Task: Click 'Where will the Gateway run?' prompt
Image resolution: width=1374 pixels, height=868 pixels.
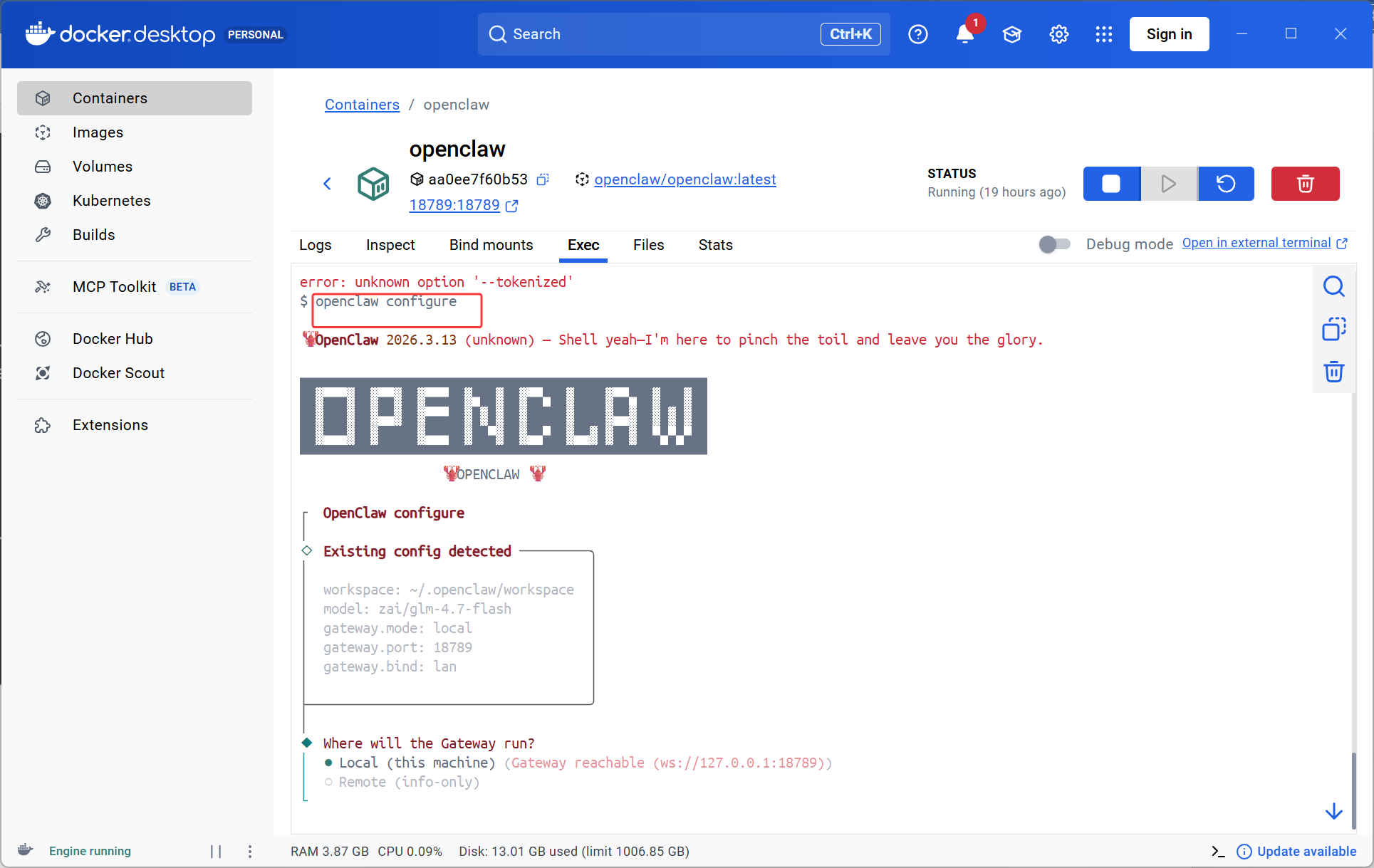Action: (x=429, y=743)
